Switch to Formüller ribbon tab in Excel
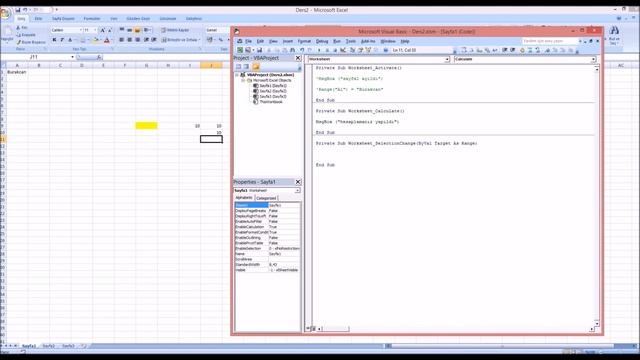This screenshot has height=360, width=640. click(x=92, y=19)
